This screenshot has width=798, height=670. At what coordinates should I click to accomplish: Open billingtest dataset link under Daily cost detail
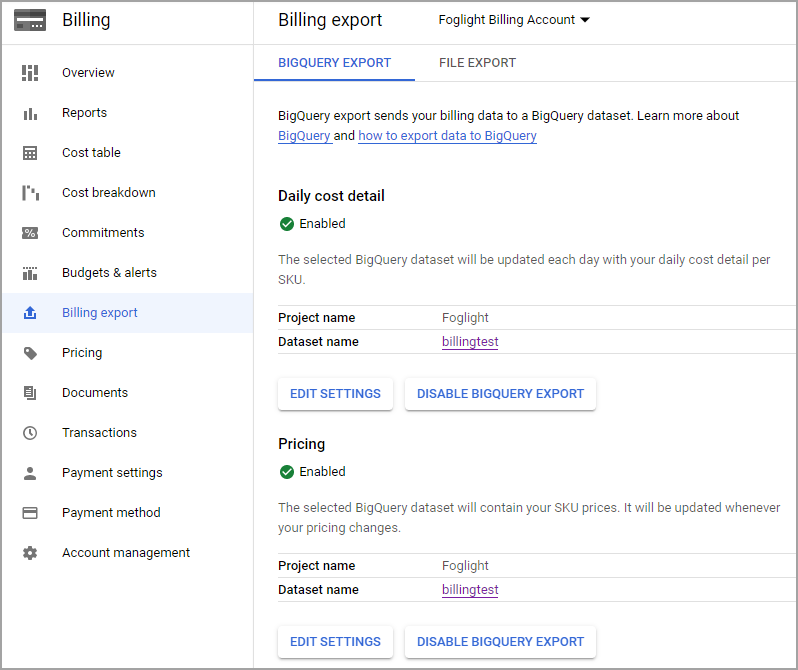pyautogui.click(x=470, y=342)
